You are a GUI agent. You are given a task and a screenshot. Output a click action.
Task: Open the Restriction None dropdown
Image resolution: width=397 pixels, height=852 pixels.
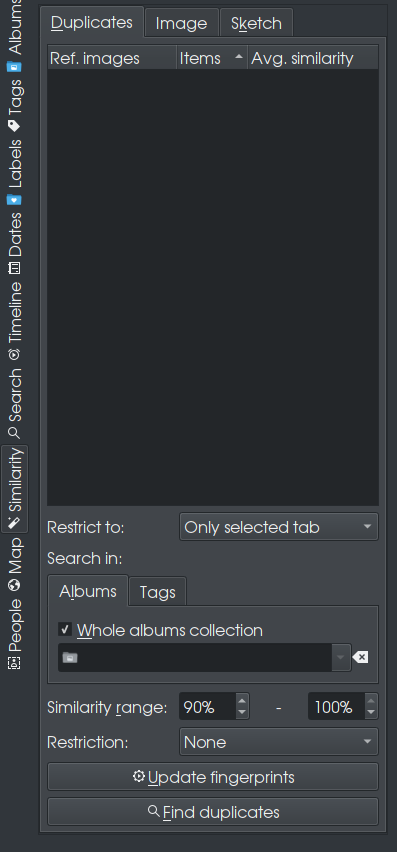[x=279, y=742]
